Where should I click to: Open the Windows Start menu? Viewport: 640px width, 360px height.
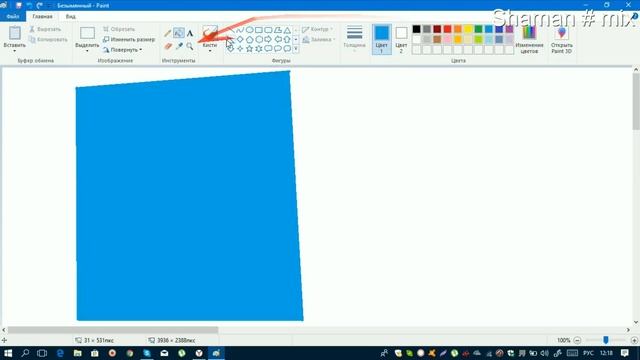pos(8,353)
